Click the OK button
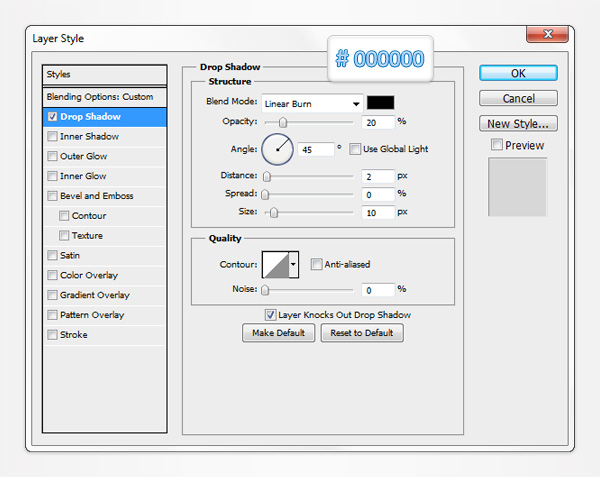This screenshot has height=477, width=600. pyautogui.click(x=518, y=73)
